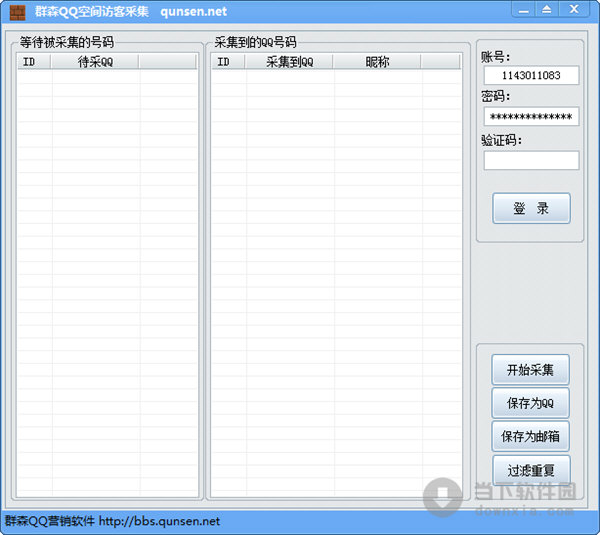Click the middle title bar restore button
600x535 pixels.
(x=547, y=10)
